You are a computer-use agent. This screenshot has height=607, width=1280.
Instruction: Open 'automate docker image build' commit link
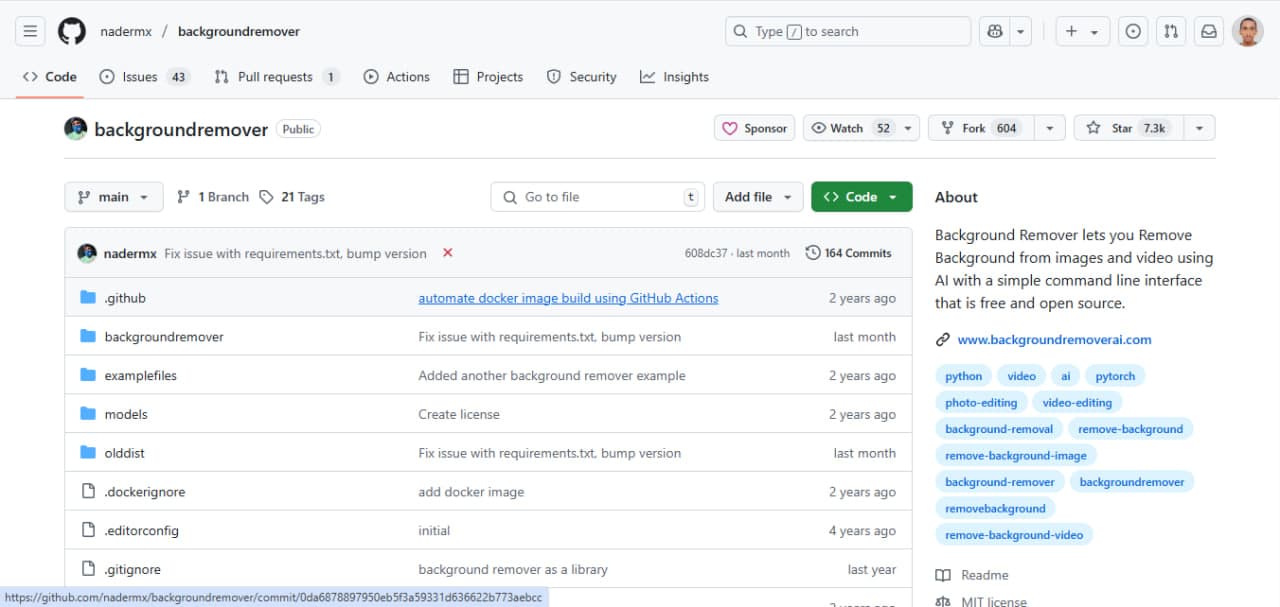[x=568, y=298]
